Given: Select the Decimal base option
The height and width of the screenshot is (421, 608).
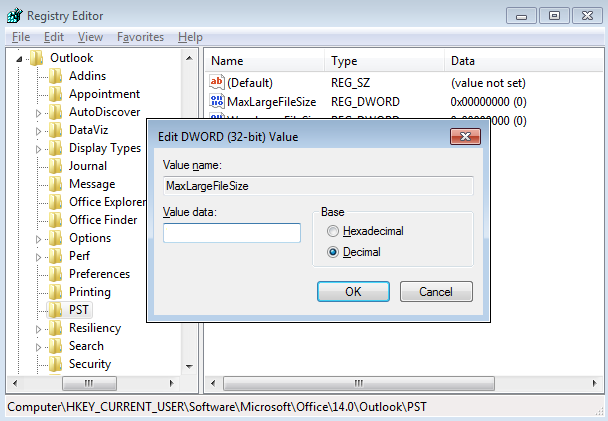Looking at the screenshot, I should point(354,252).
